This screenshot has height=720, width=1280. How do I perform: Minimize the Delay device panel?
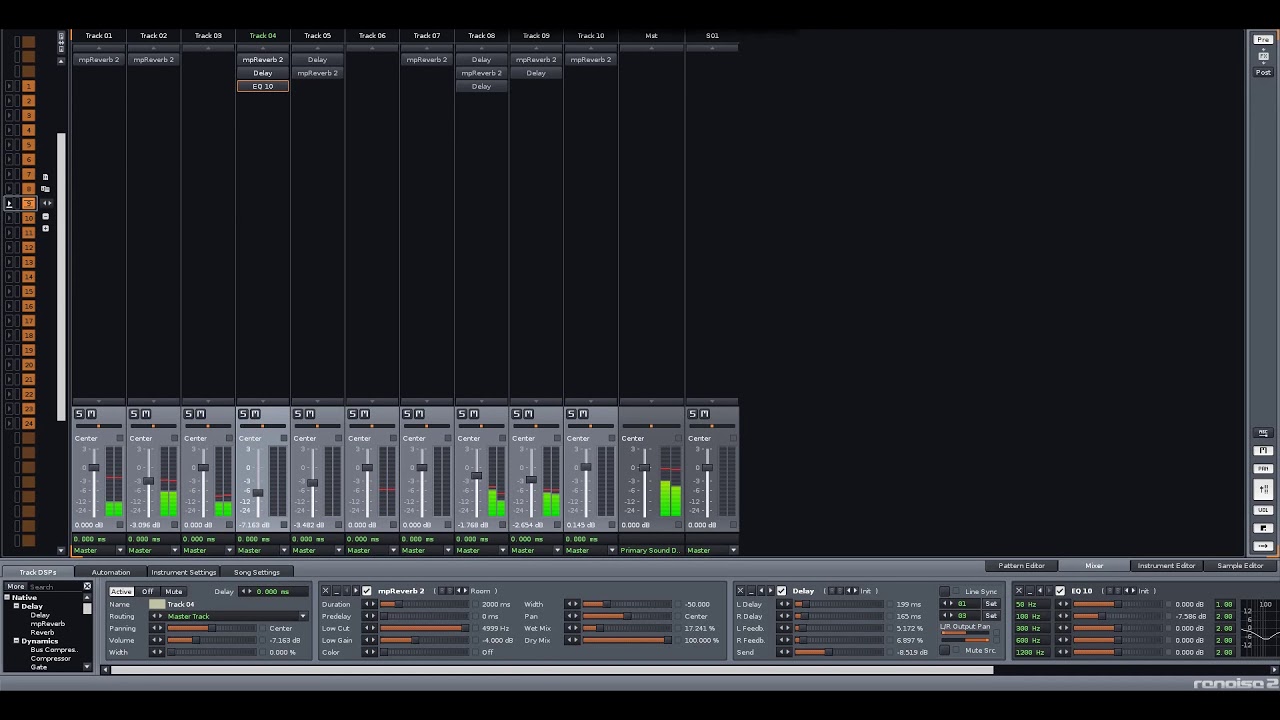pos(750,591)
